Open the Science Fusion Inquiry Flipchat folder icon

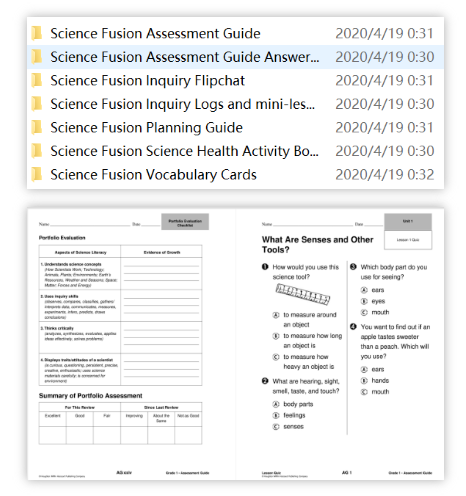coord(37,80)
